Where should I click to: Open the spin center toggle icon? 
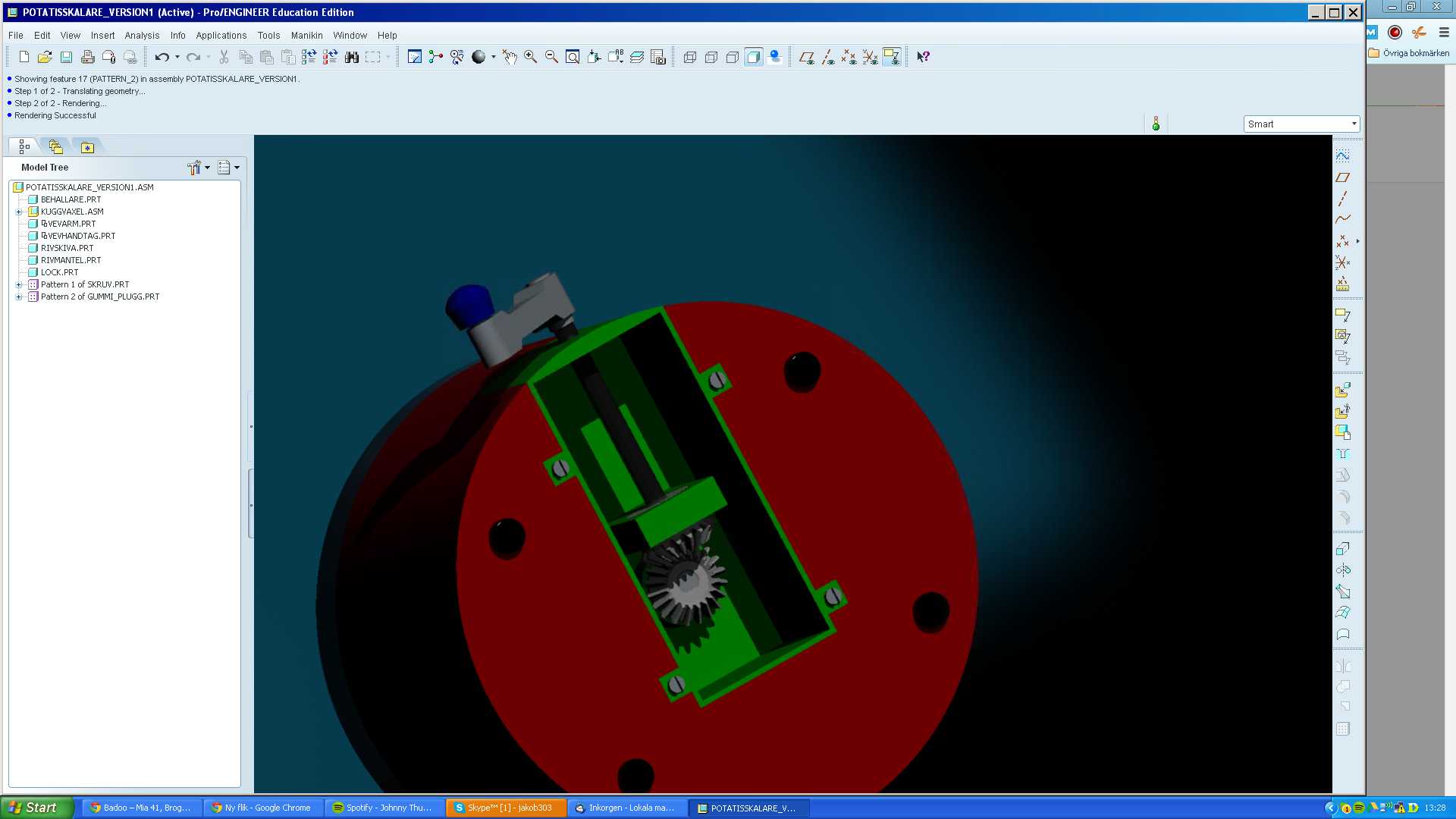click(436, 57)
